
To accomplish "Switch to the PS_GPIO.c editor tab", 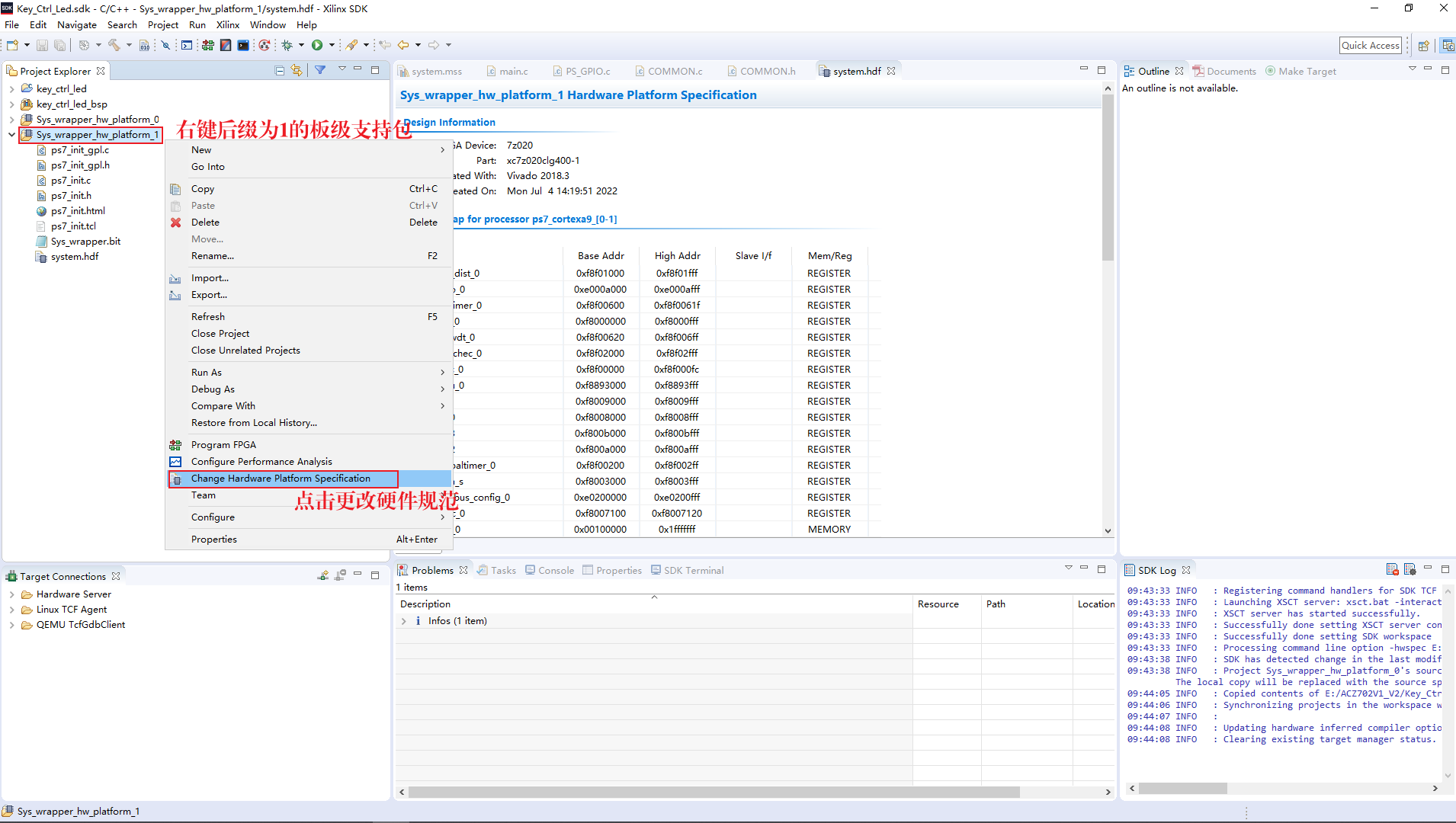I will [x=581, y=71].
